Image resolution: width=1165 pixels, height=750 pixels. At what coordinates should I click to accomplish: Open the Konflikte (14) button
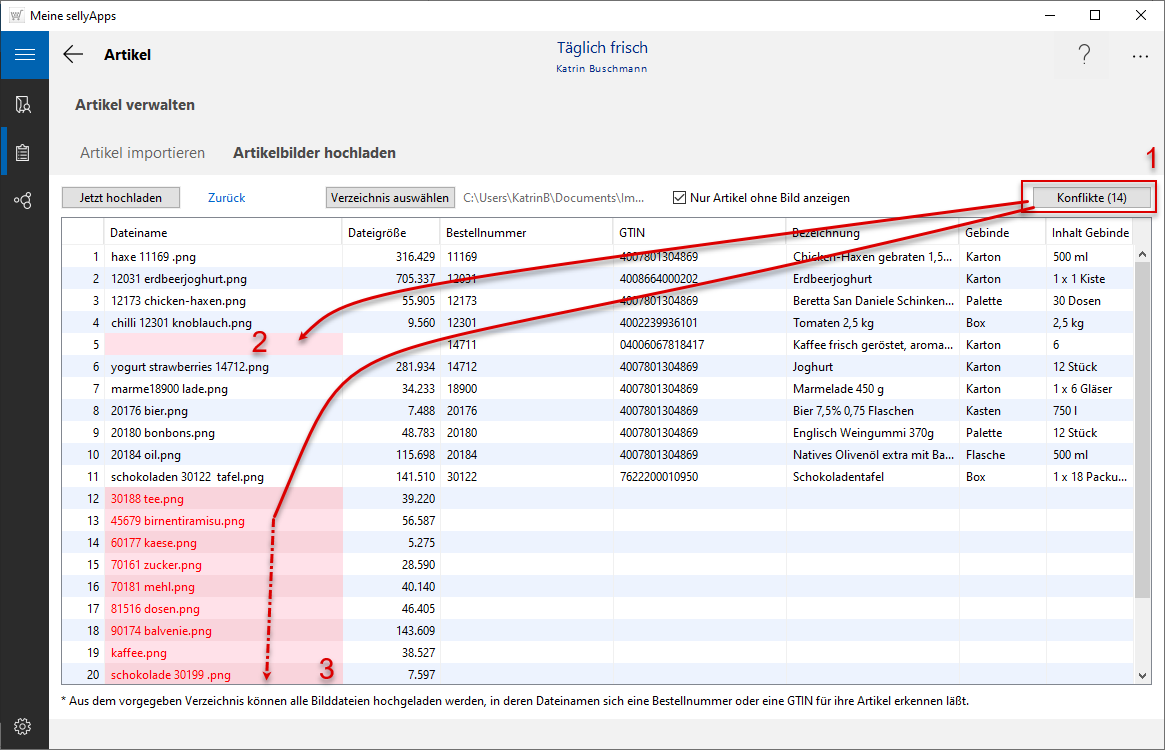[x=1091, y=198]
